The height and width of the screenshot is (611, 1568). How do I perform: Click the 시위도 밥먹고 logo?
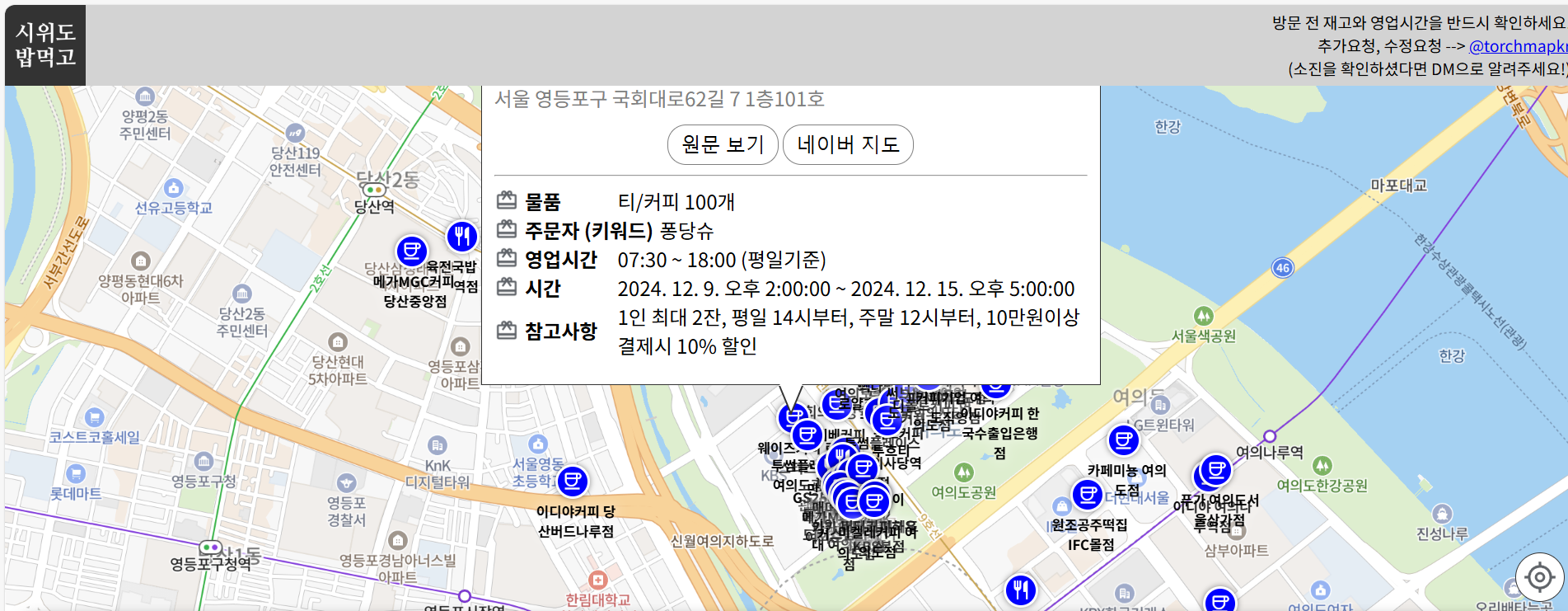click(45, 45)
